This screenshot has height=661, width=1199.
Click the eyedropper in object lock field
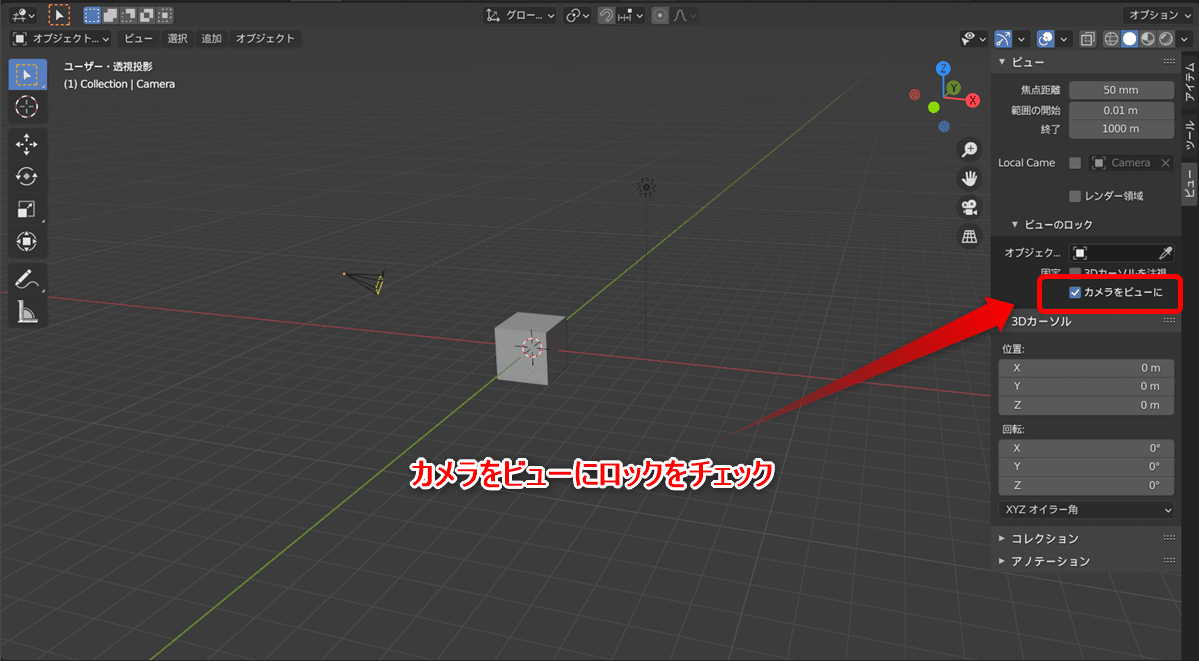1165,252
